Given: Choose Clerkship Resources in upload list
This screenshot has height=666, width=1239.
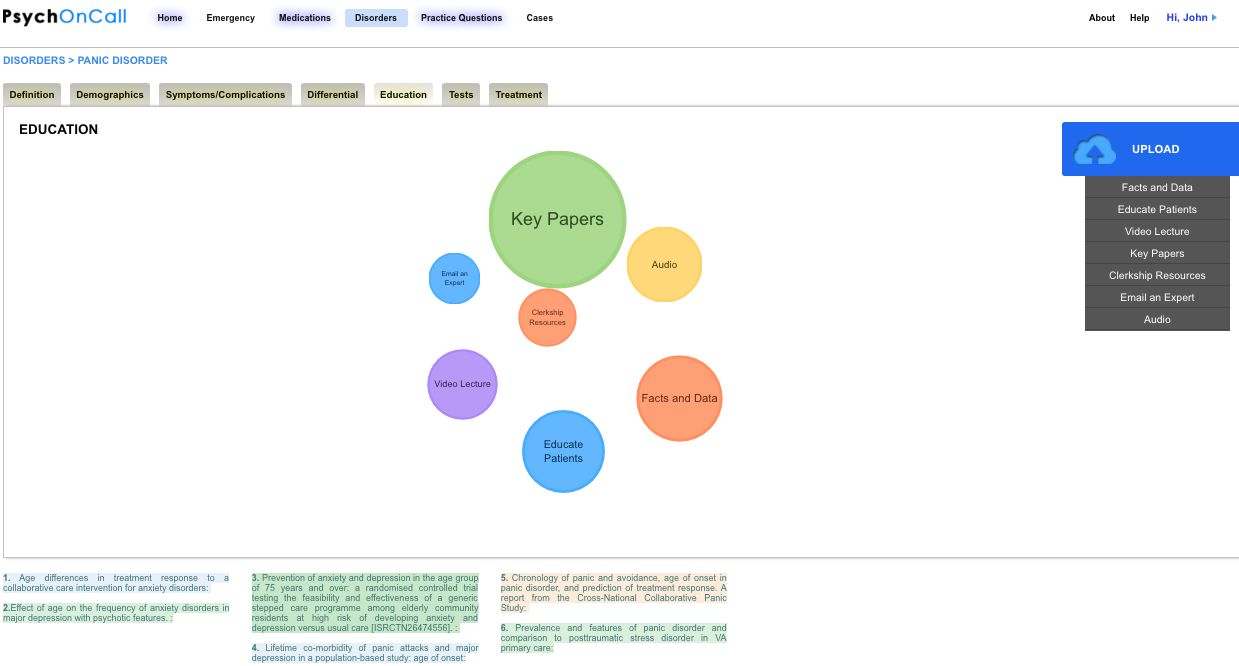Looking at the screenshot, I should tap(1157, 276).
